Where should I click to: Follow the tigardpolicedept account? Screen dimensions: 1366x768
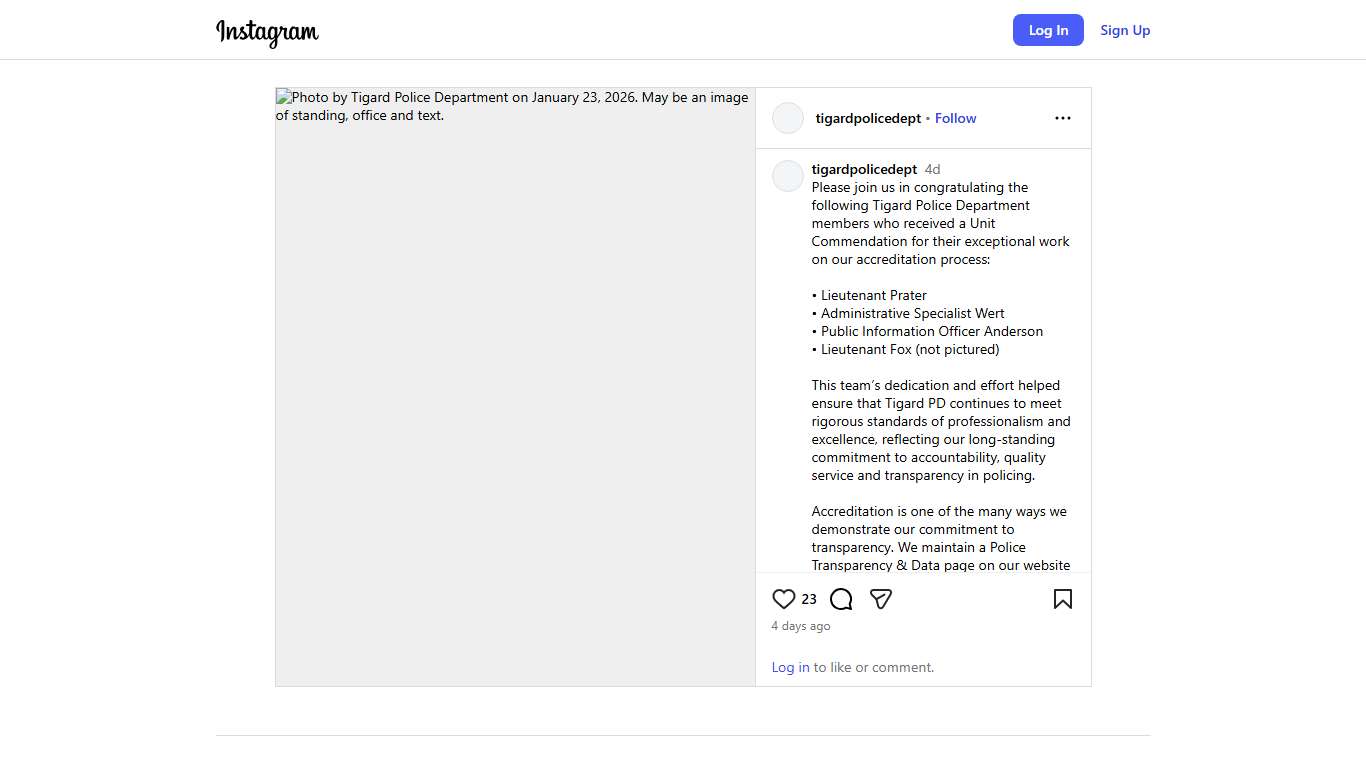955,118
